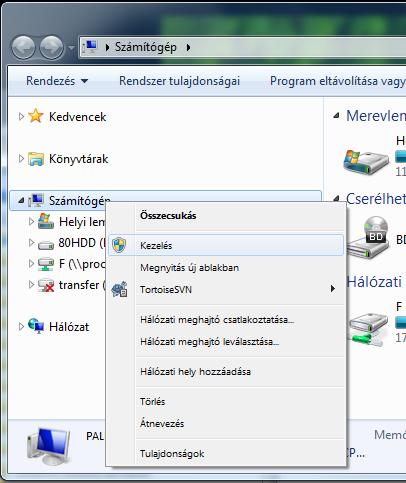Click the Számítógép icon in the tree
The width and height of the screenshot is (406, 483).
pos(36,200)
